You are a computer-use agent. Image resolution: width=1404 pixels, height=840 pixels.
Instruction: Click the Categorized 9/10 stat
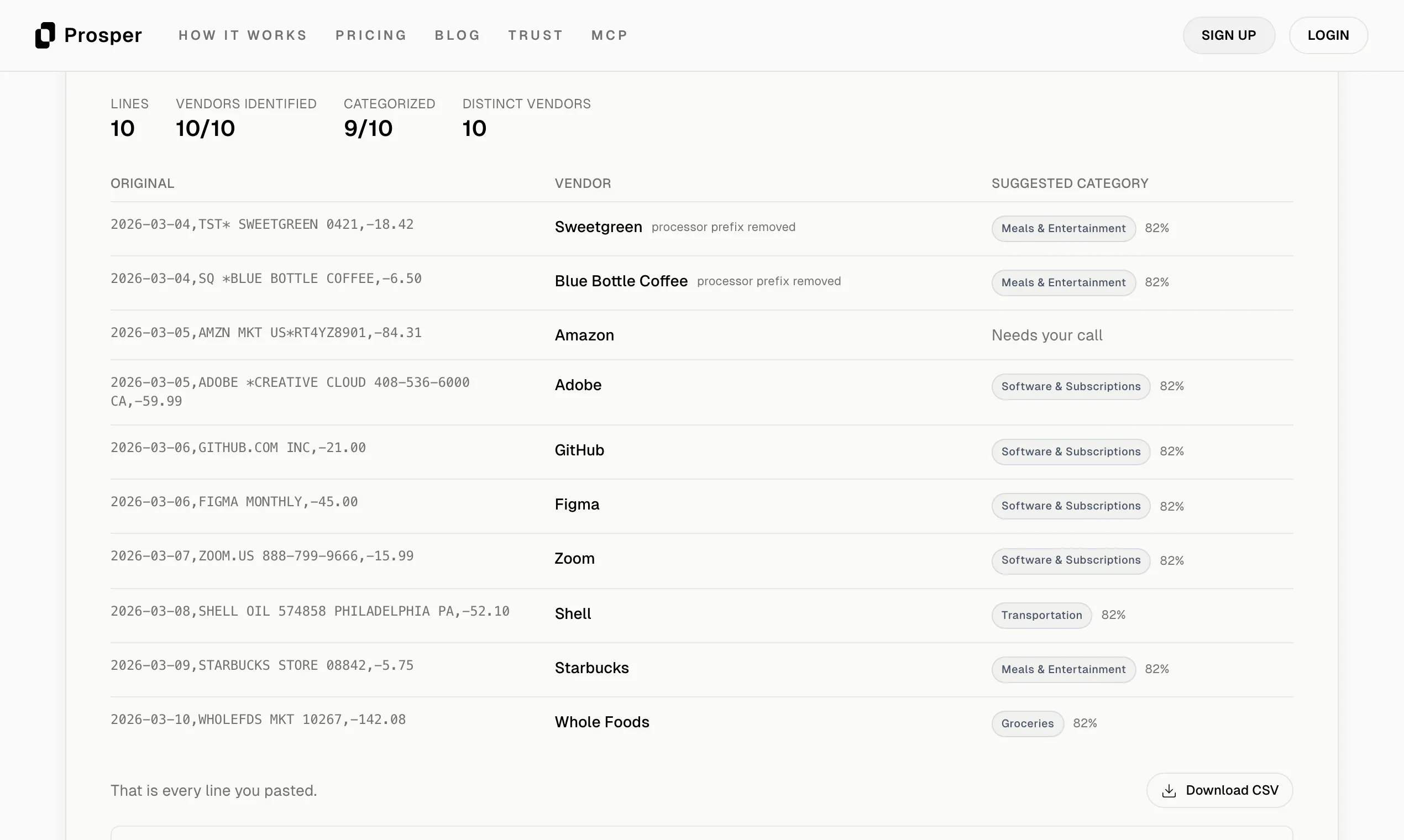point(390,118)
